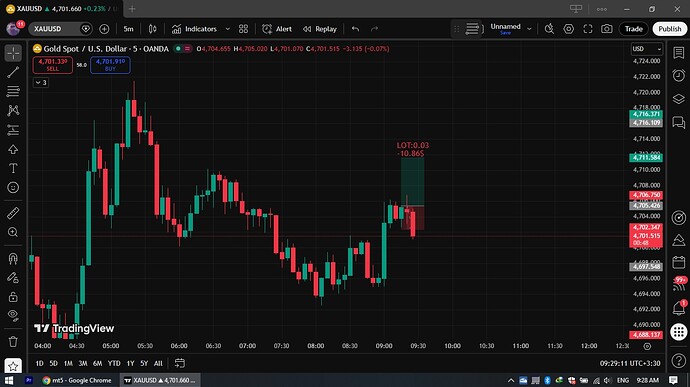Create an Alert
Image resolution: width=690 pixels, height=387 pixels.
[x=277, y=29]
